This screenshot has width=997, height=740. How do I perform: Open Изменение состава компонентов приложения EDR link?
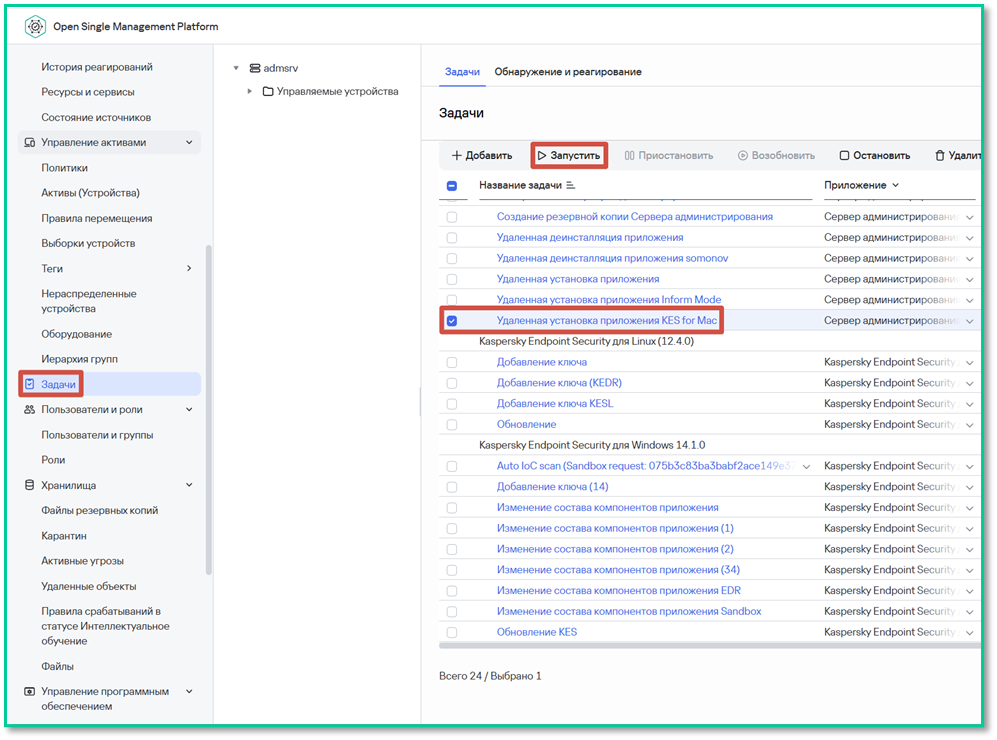coord(619,591)
